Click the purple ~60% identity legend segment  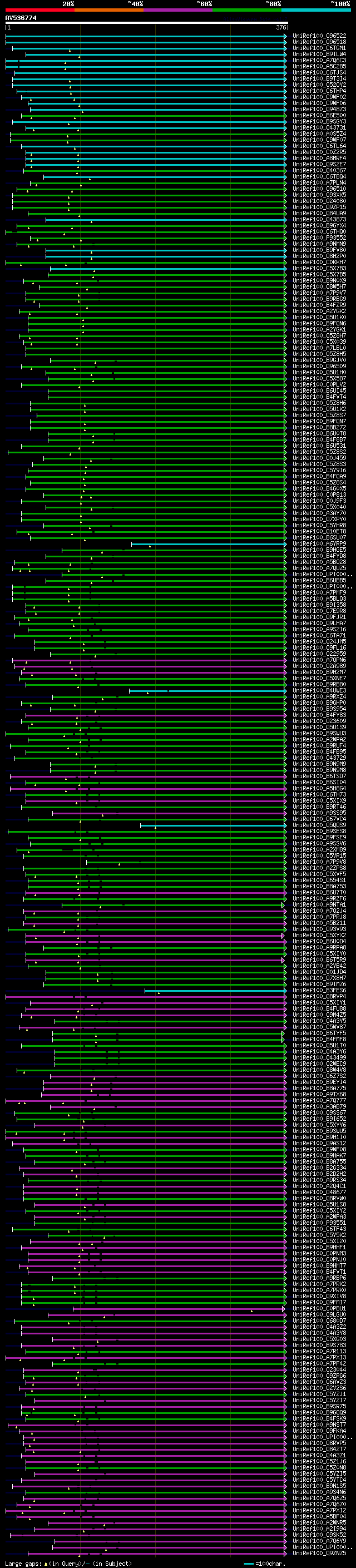[179, 10]
